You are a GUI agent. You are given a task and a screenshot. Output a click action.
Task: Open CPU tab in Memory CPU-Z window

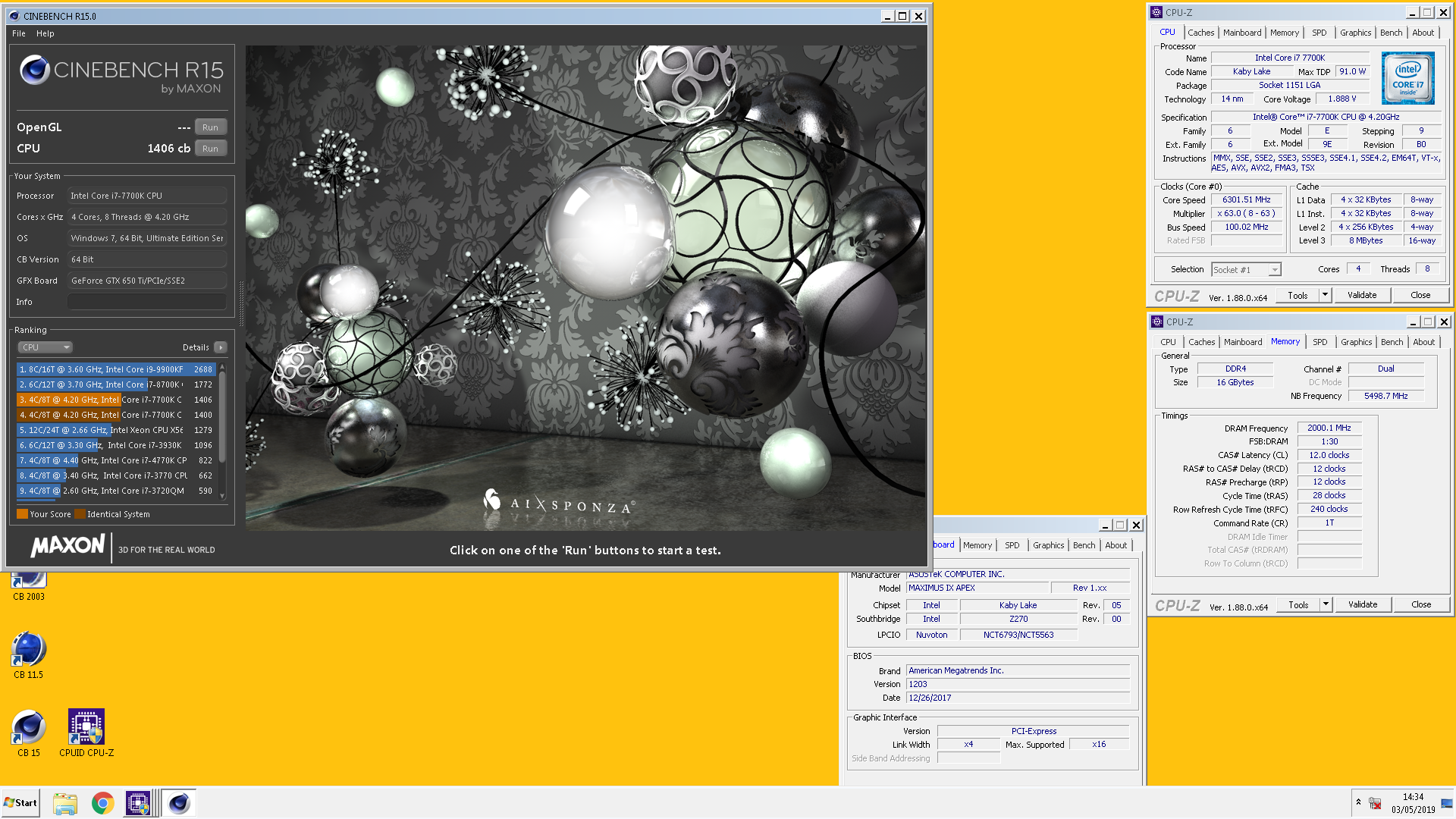coord(1168,342)
